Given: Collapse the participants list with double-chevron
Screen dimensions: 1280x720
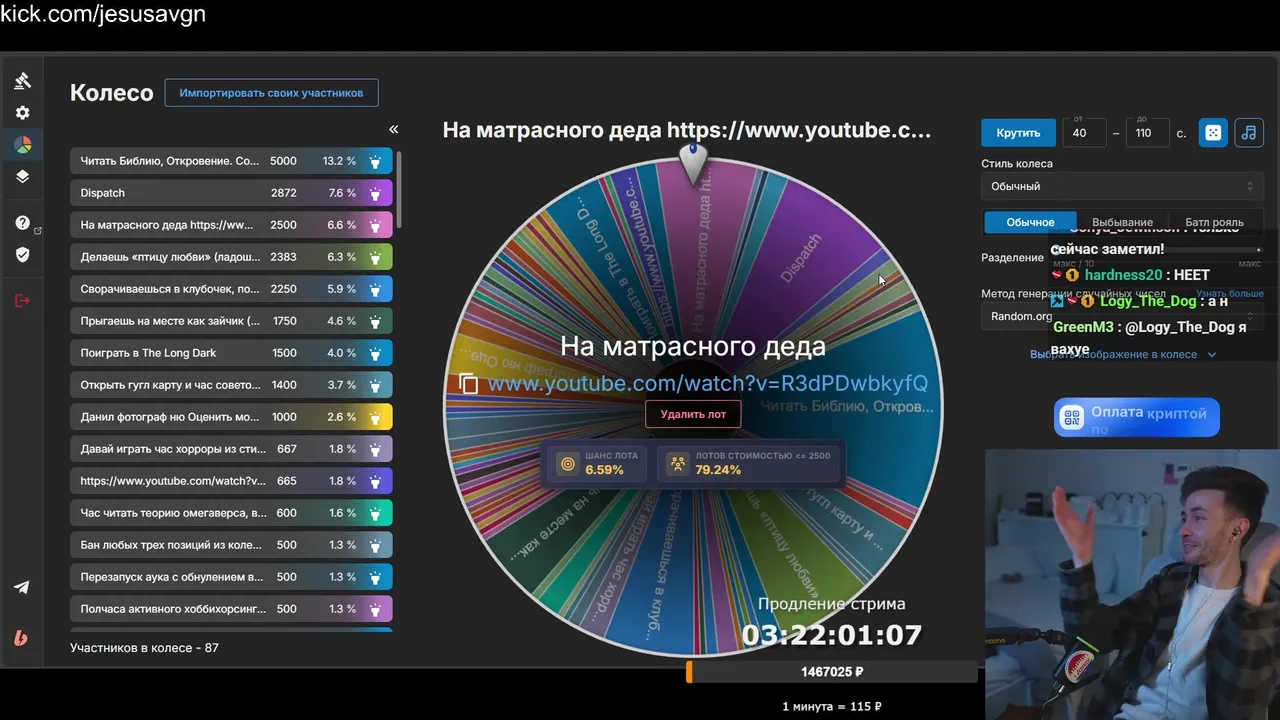Looking at the screenshot, I should point(393,129).
